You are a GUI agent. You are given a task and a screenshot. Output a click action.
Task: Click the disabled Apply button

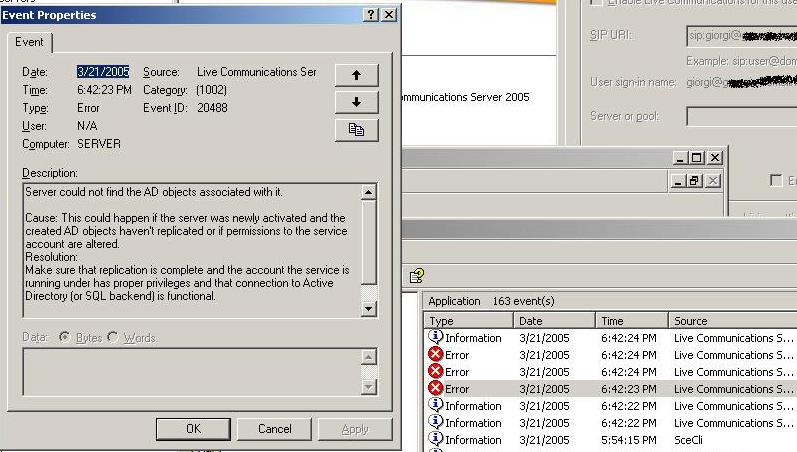pos(355,429)
